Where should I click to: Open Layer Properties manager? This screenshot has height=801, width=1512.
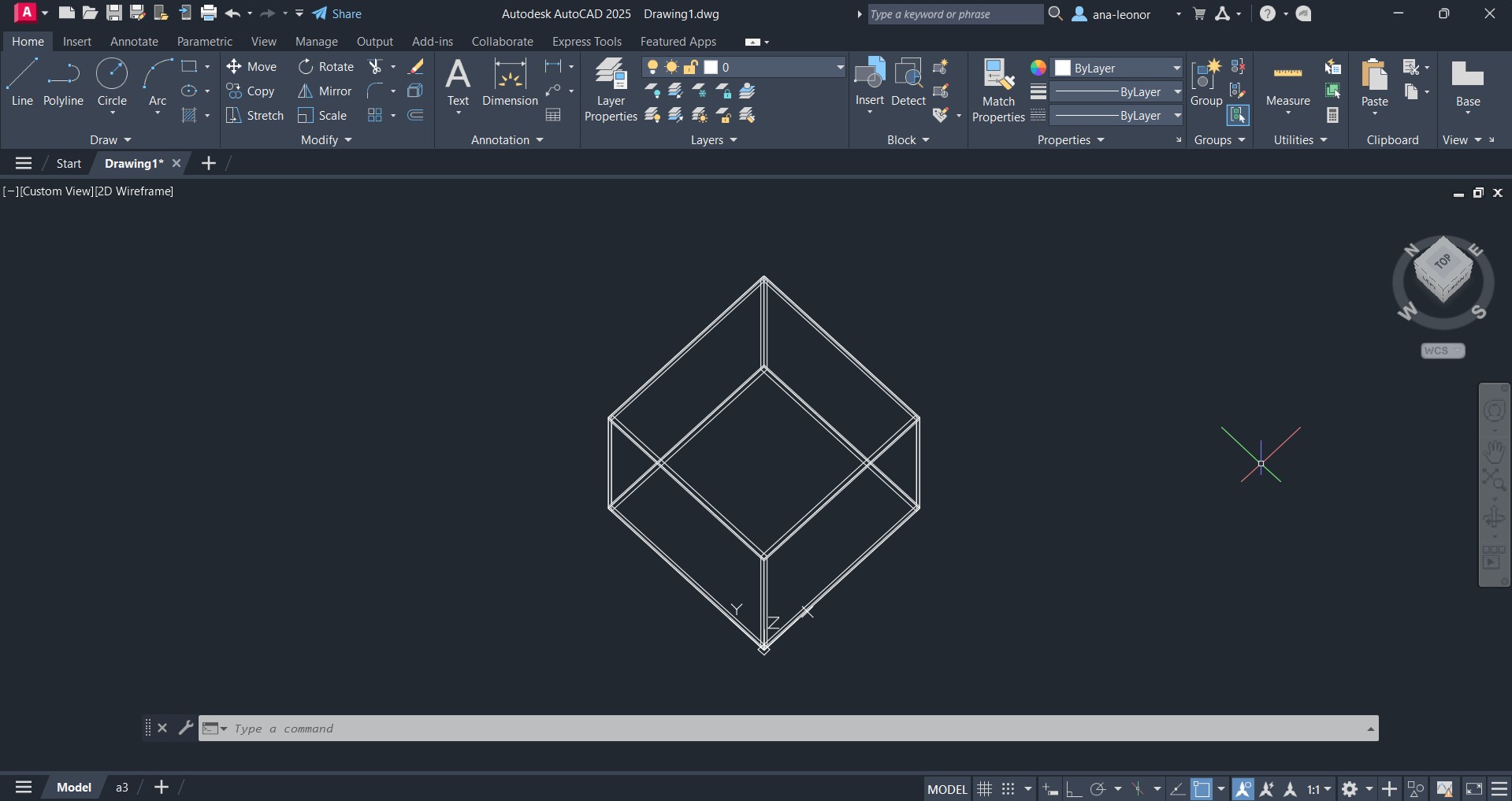(x=611, y=90)
